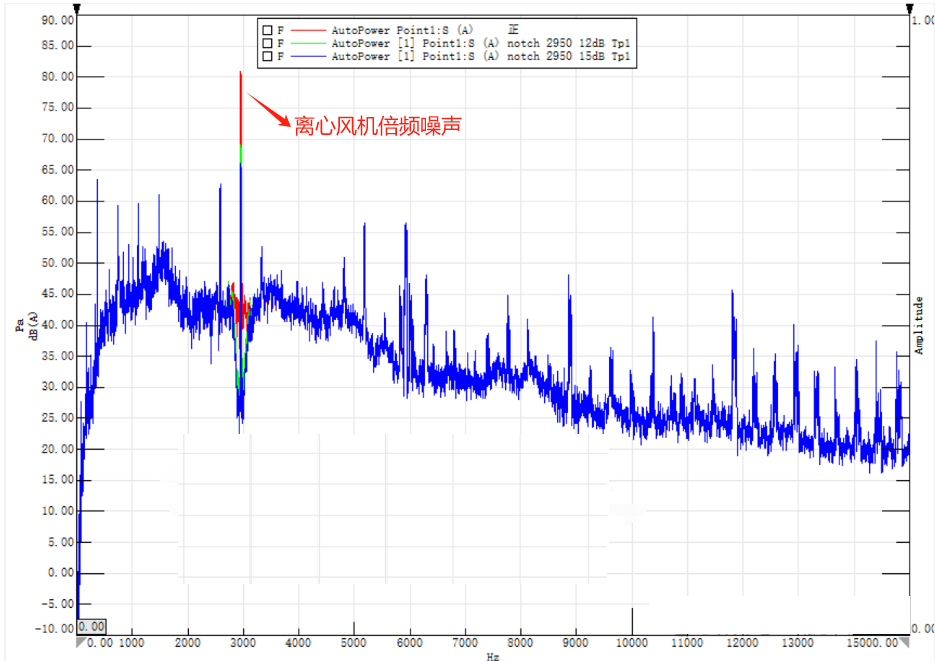Click the blue line swatch in legend
Screen dimensions: 935x661
(x=307, y=57)
